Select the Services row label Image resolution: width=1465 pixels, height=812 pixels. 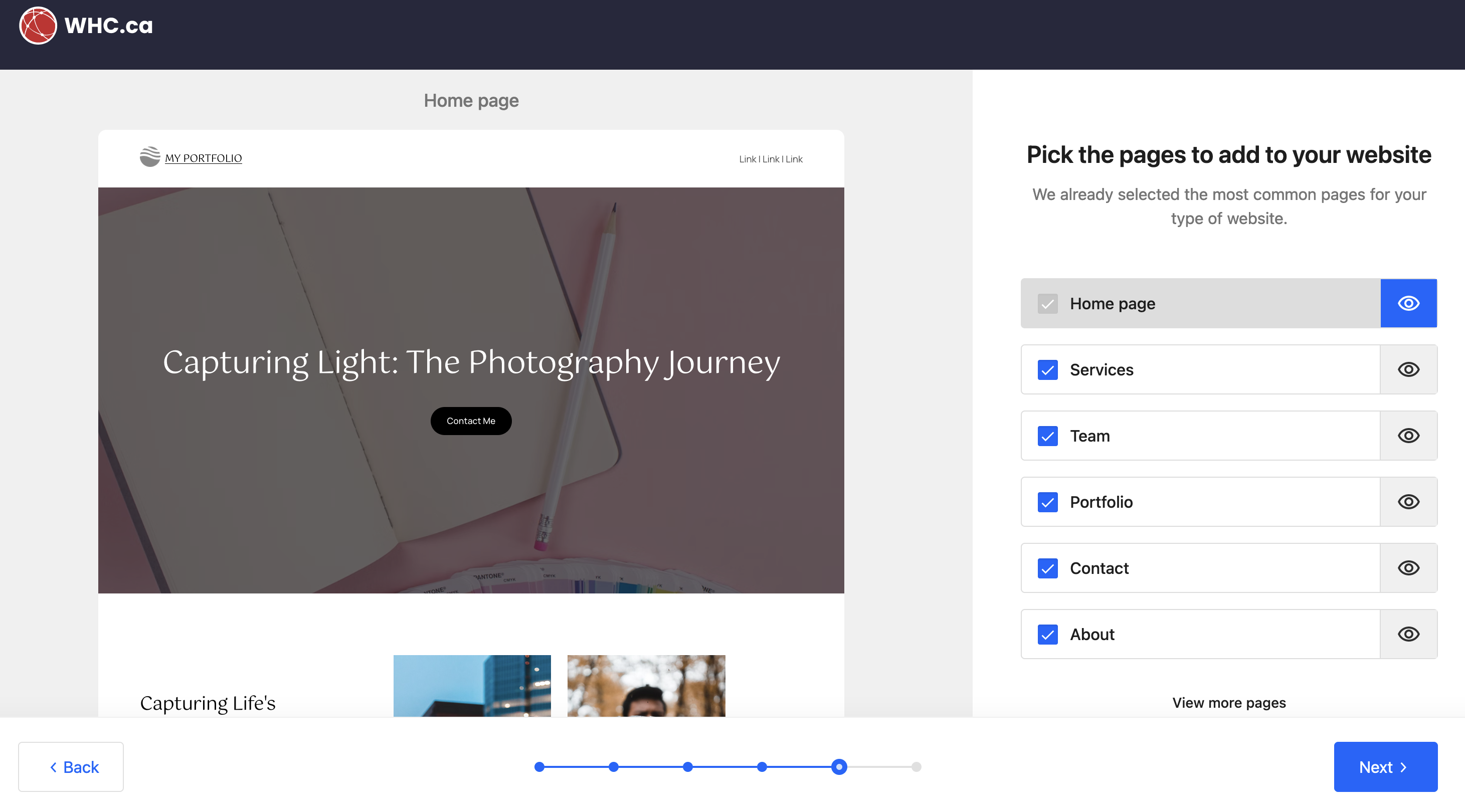[x=1102, y=370]
